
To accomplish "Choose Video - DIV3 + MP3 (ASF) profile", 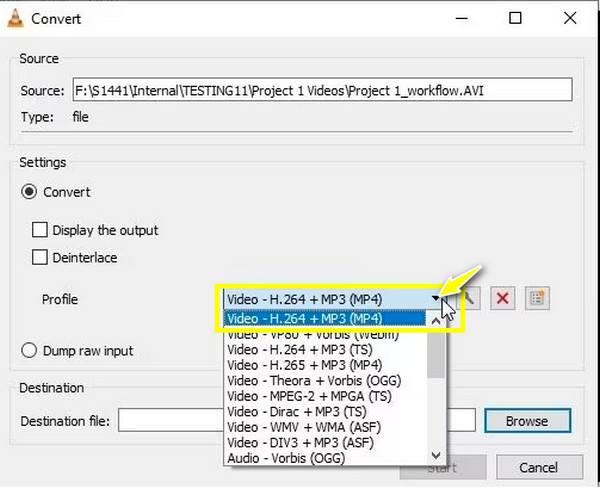I will pos(324,443).
